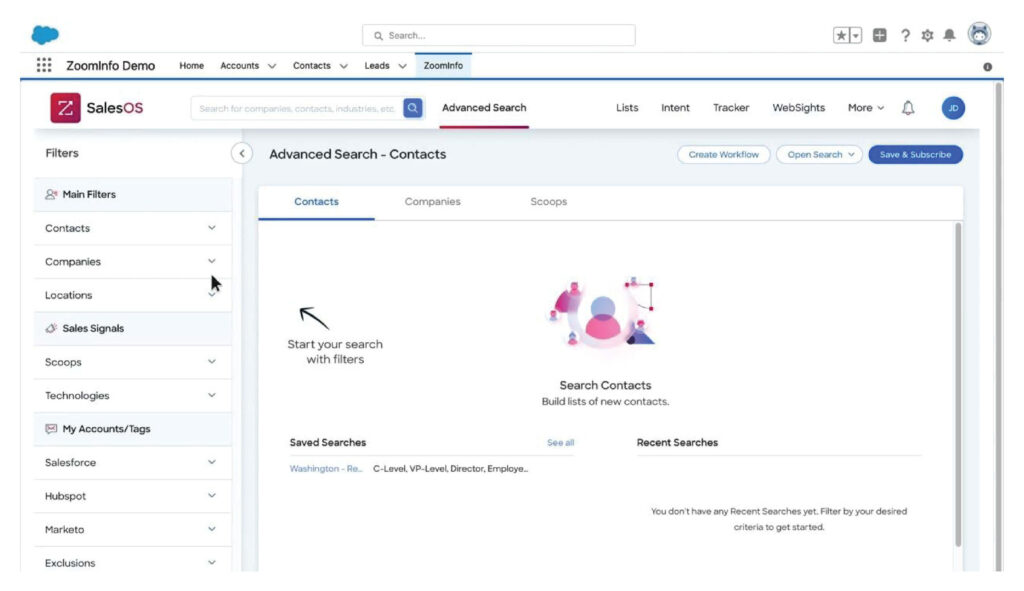Click the Recent Searches heading
The width and height of the screenshot is (1024, 591).
pos(677,443)
